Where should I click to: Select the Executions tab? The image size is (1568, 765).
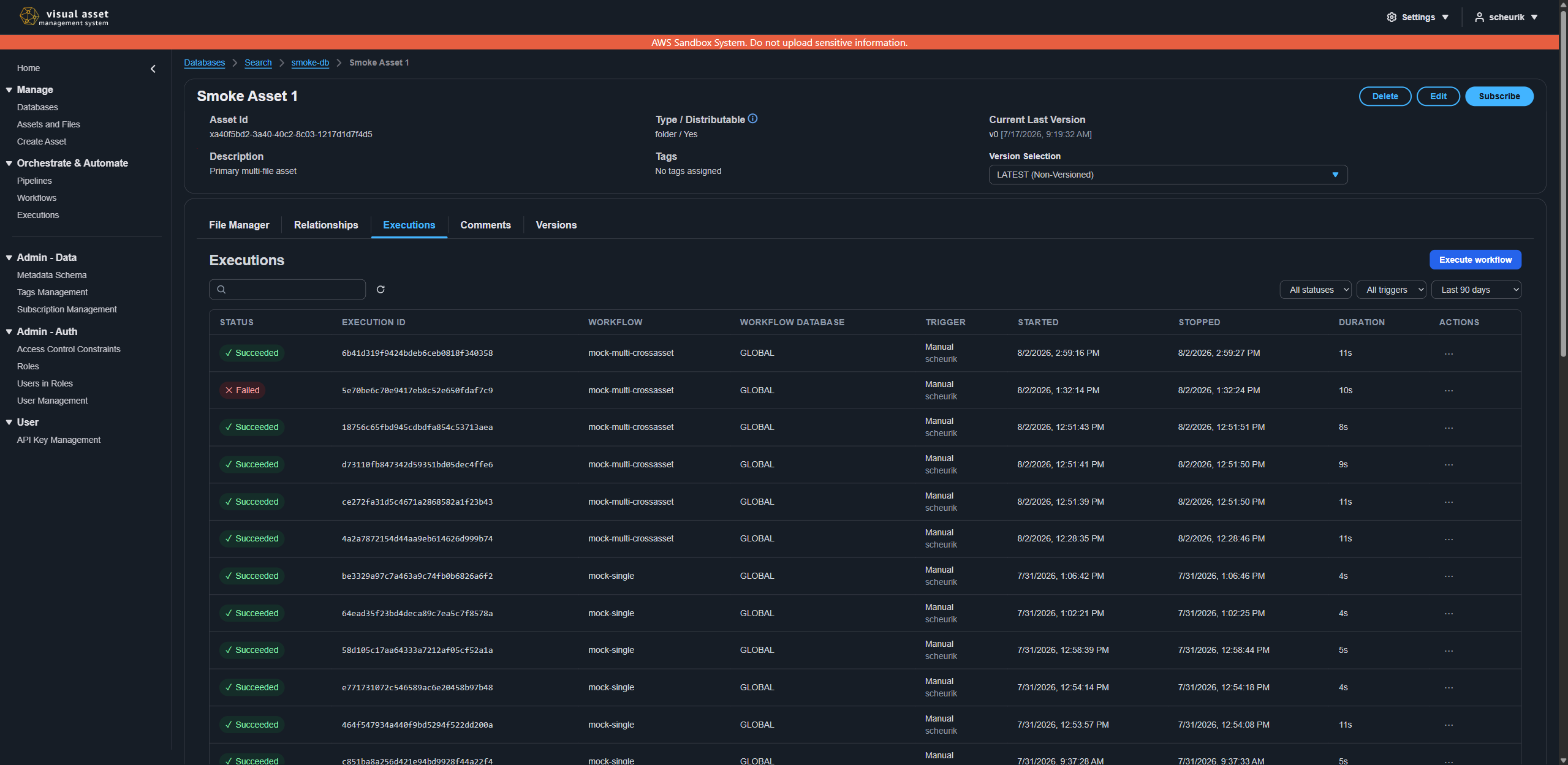tap(409, 225)
